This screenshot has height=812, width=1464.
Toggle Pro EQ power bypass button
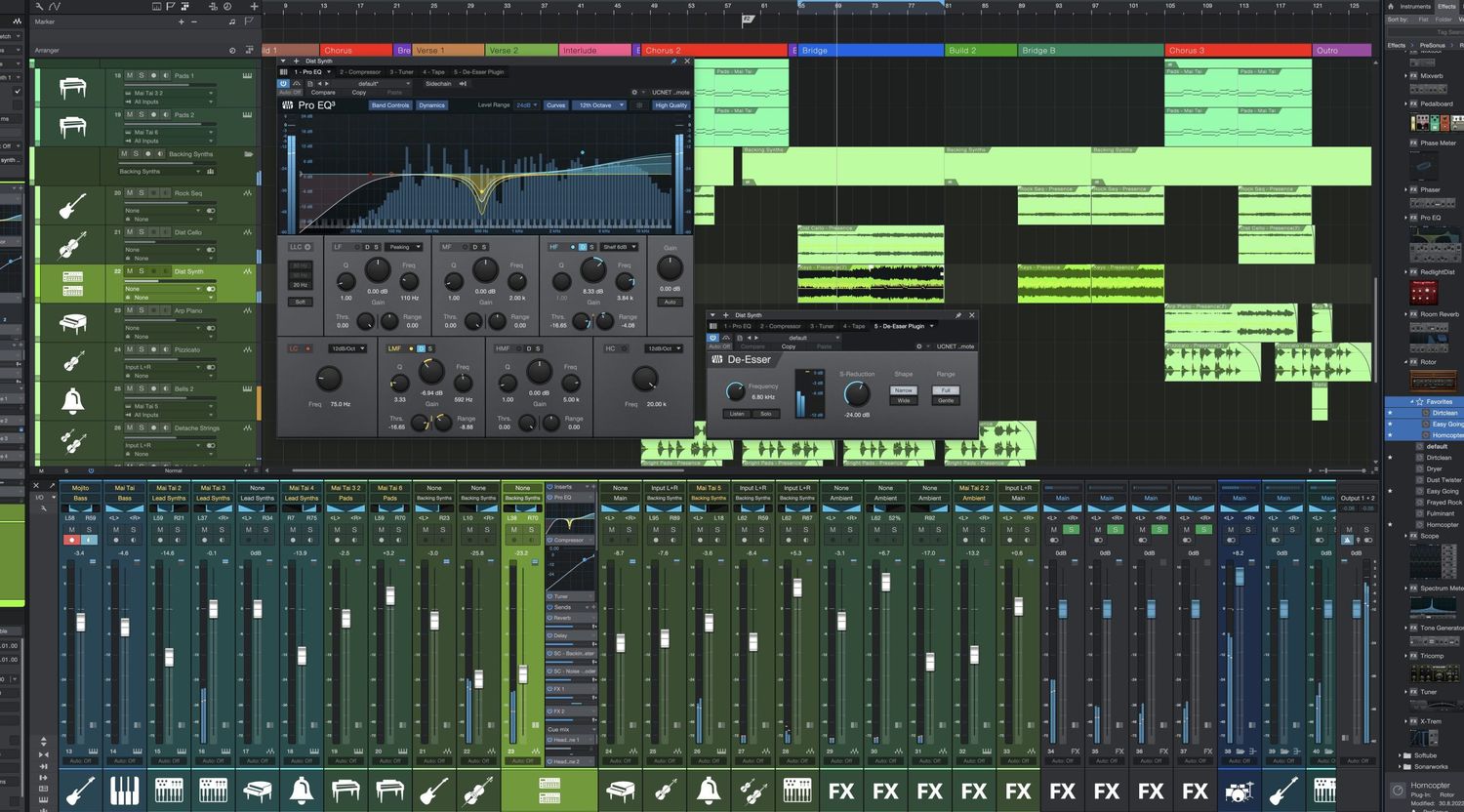coord(284,83)
